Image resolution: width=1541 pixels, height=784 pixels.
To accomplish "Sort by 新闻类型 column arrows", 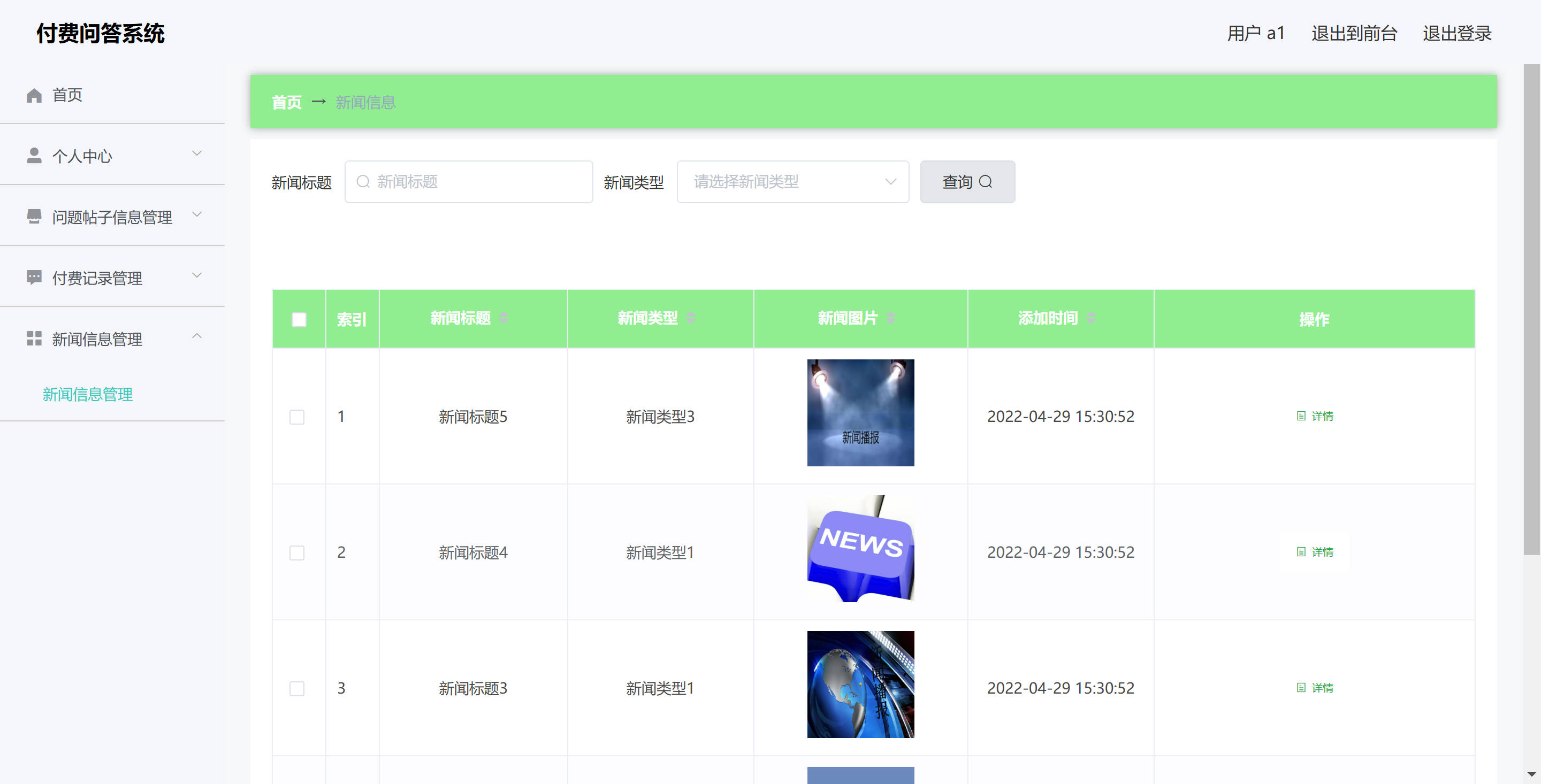I will (690, 318).
